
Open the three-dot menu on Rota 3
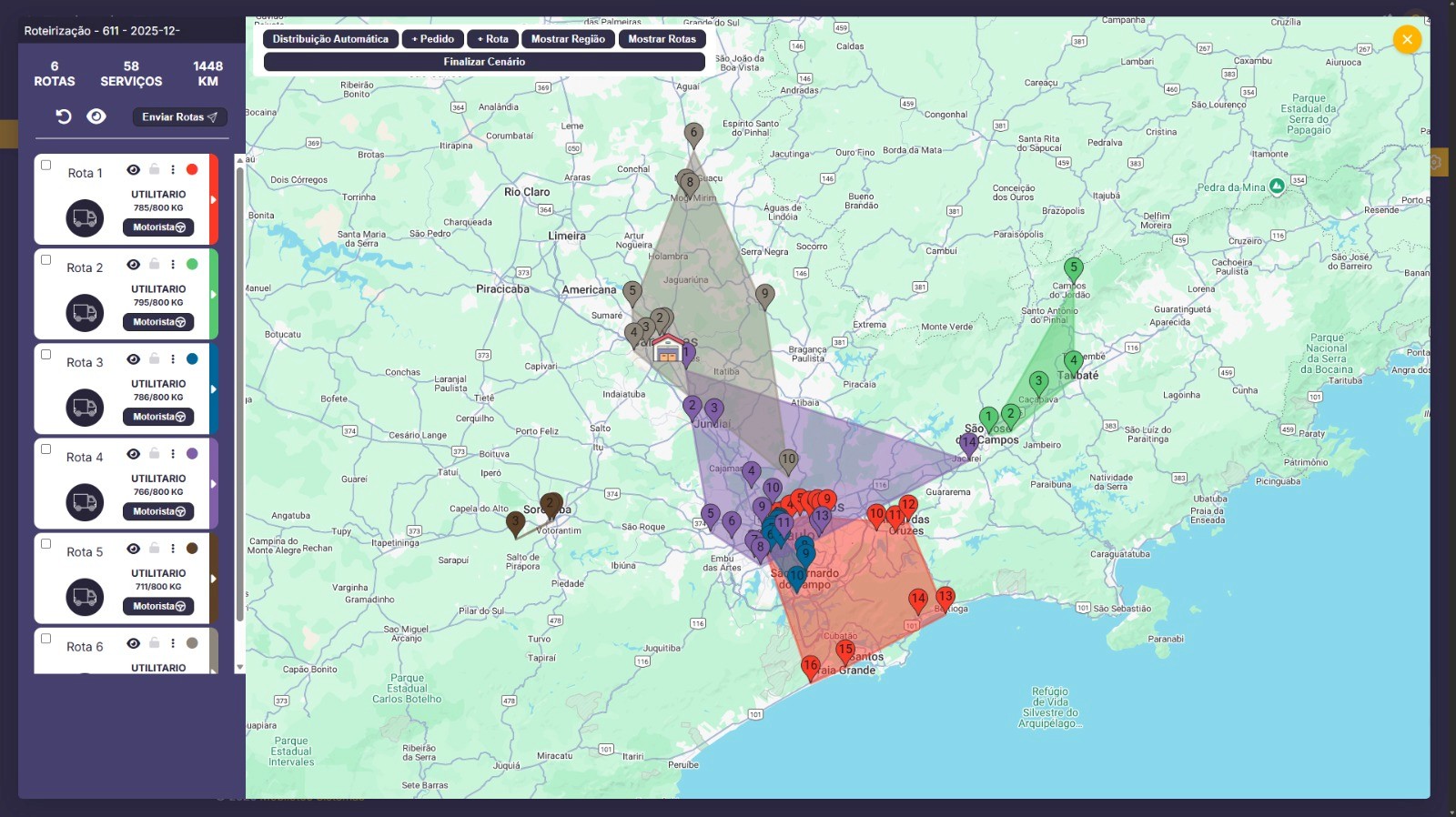point(173,358)
